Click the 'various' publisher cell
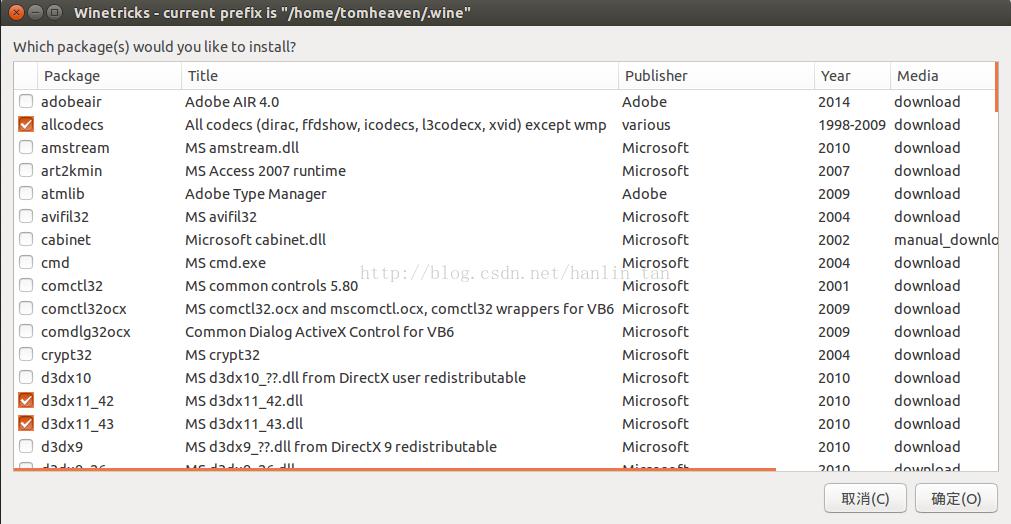Viewport: 1011px width, 524px height. click(x=646, y=125)
